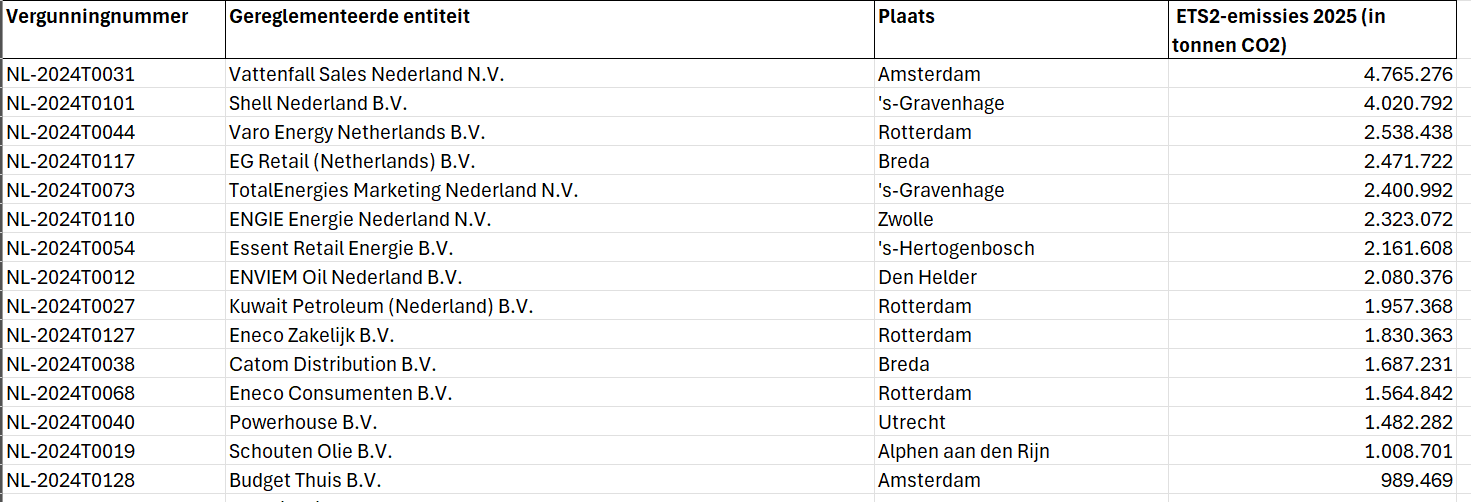Viewport: 1471px width, 502px height.
Task: Select the Gereglementeerde entiteit header cell
Action: tap(549, 30)
